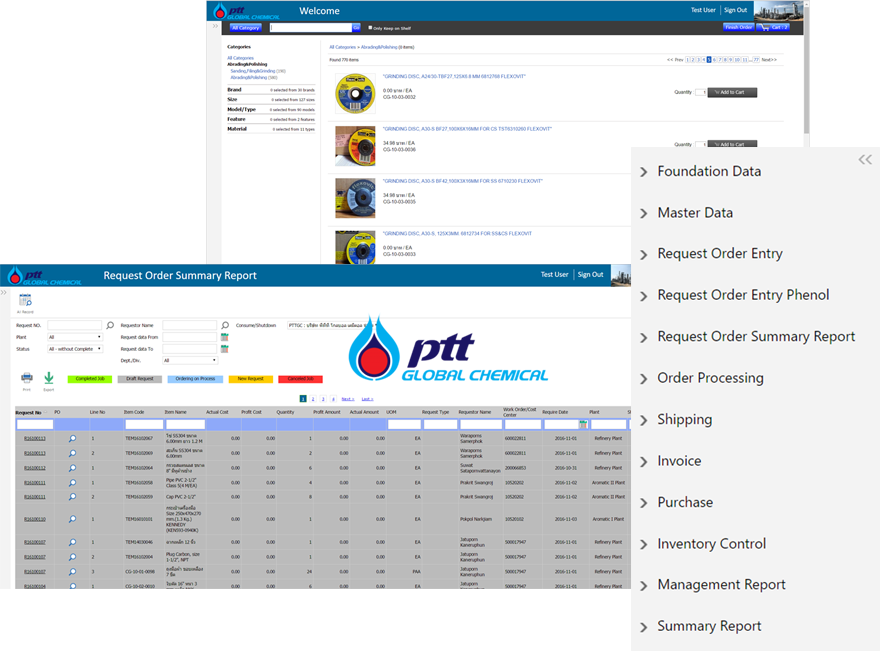Expand the Request Order Entry section
This screenshot has width=880, height=651.
644,254
